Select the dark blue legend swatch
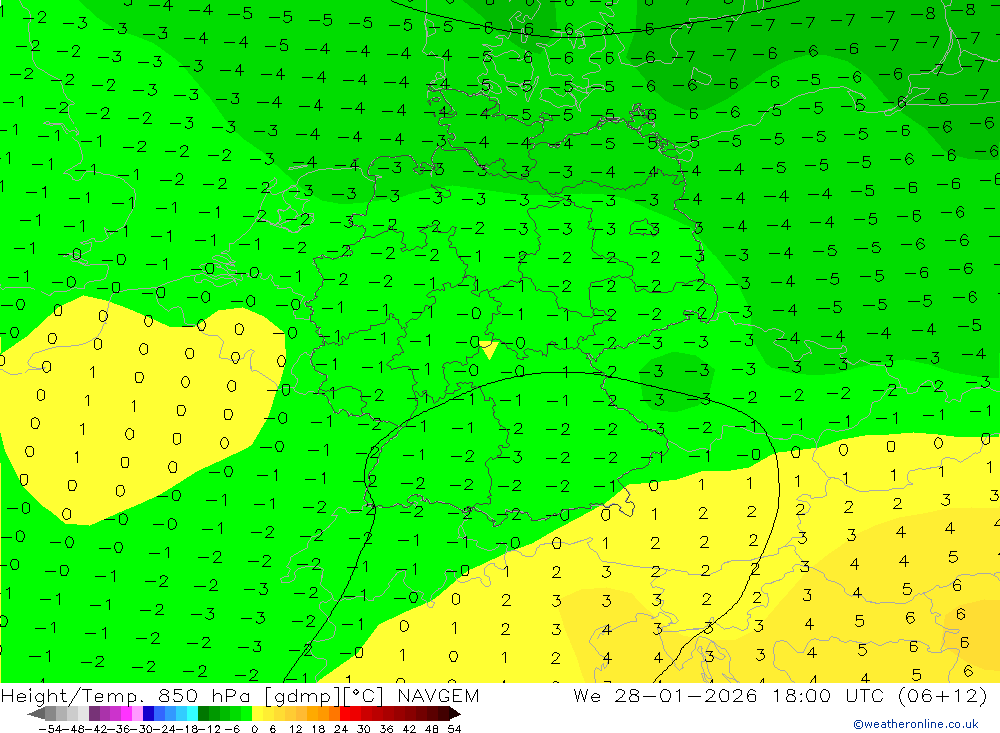Screen dimensions: 1000x733 pos(148,714)
